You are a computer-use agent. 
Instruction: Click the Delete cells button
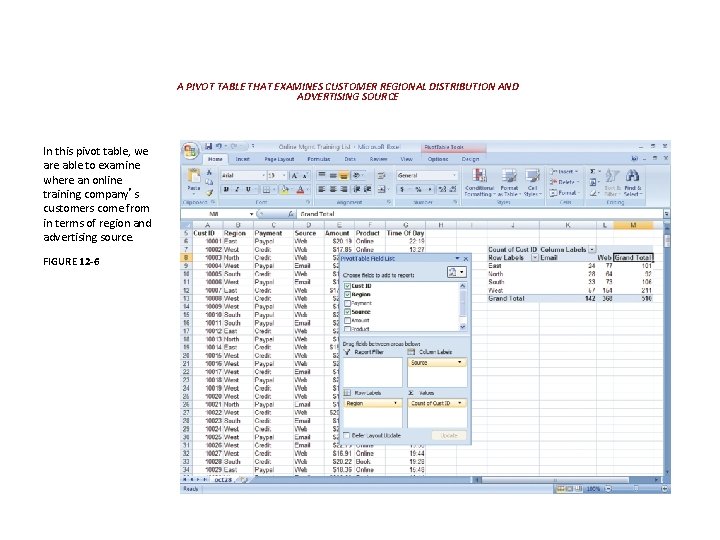pyautogui.click(x=564, y=182)
